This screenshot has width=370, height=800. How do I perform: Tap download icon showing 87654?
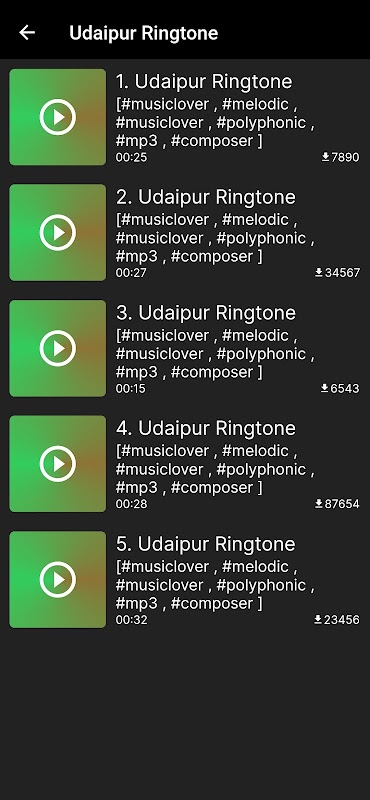pyautogui.click(x=319, y=504)
